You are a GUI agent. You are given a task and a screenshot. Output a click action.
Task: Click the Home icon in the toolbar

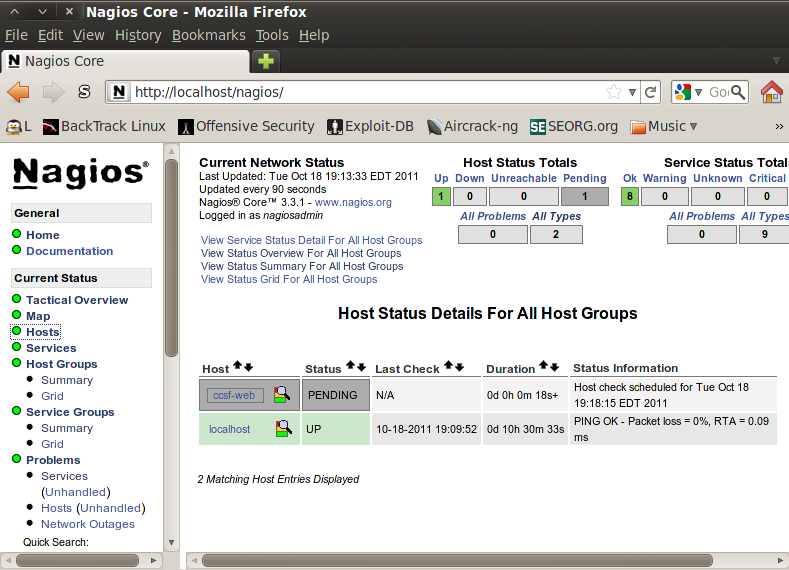[771, 92]
